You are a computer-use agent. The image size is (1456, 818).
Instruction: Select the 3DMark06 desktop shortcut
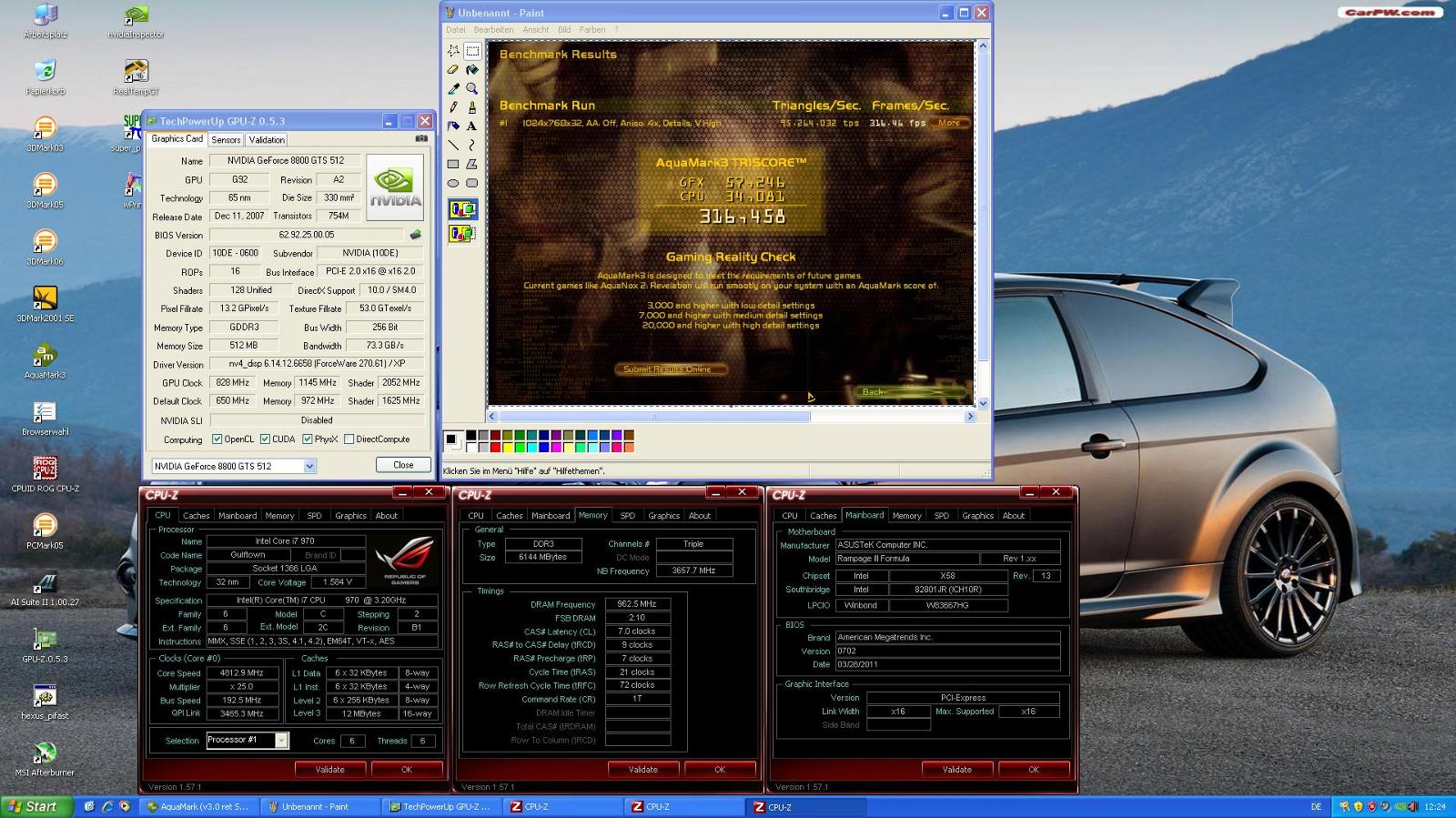pos(45,247)
